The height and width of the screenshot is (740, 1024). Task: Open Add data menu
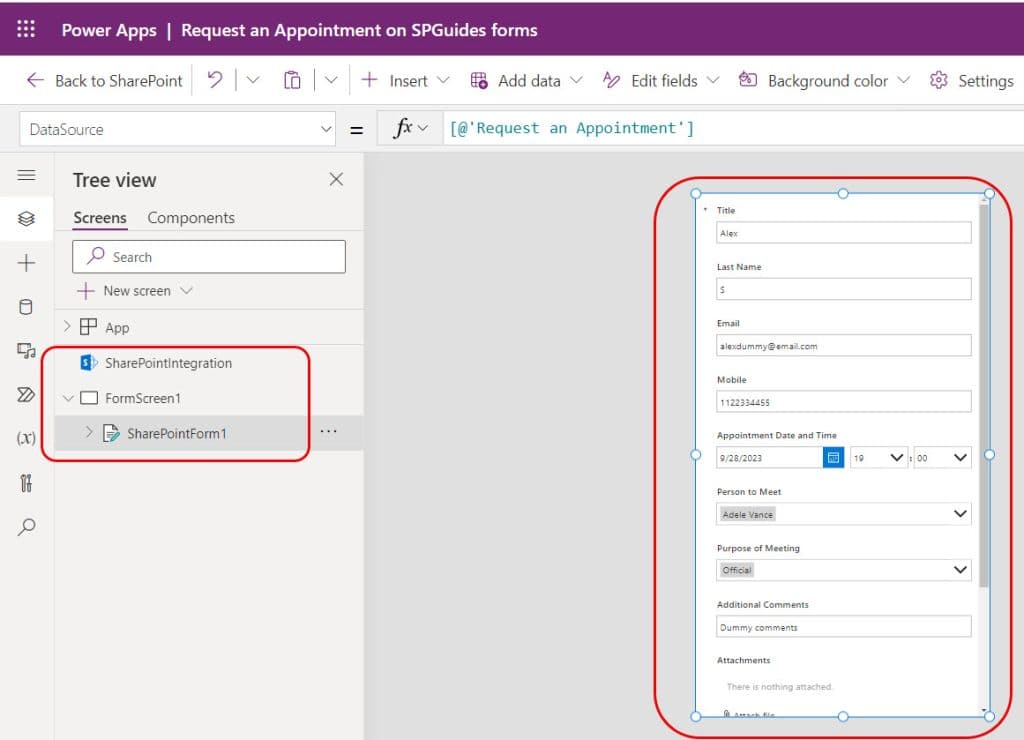coord(526,80)
